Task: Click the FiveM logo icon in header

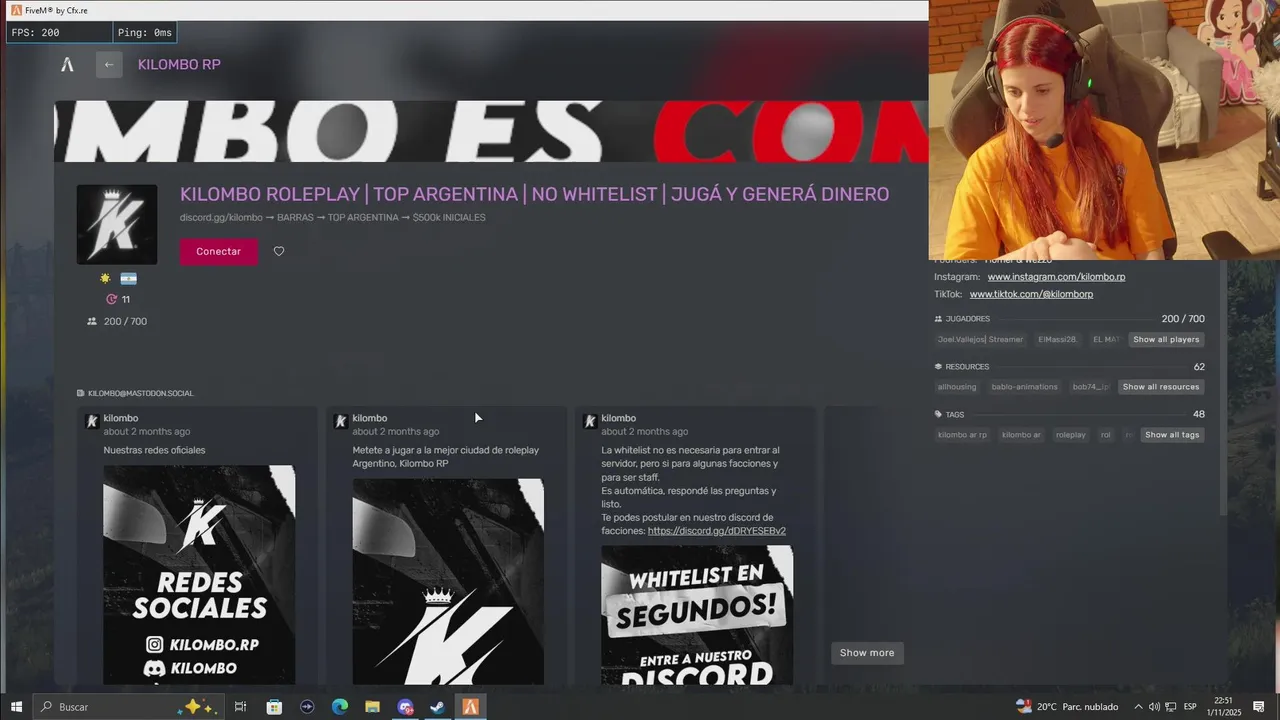Action: (67, 65)
